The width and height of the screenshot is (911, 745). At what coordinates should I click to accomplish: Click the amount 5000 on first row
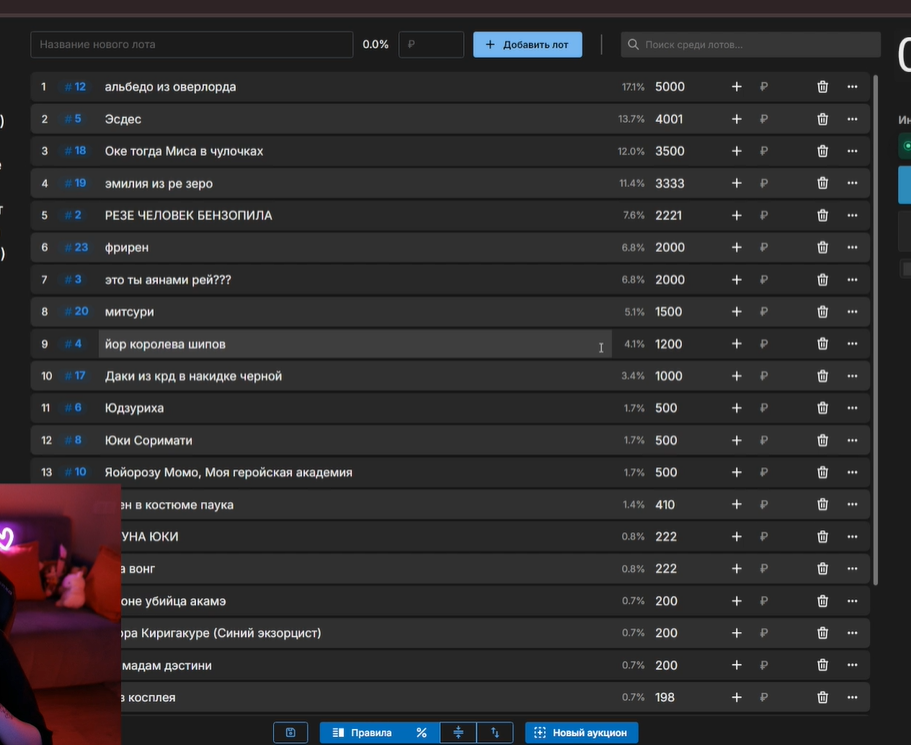point(670,87)
